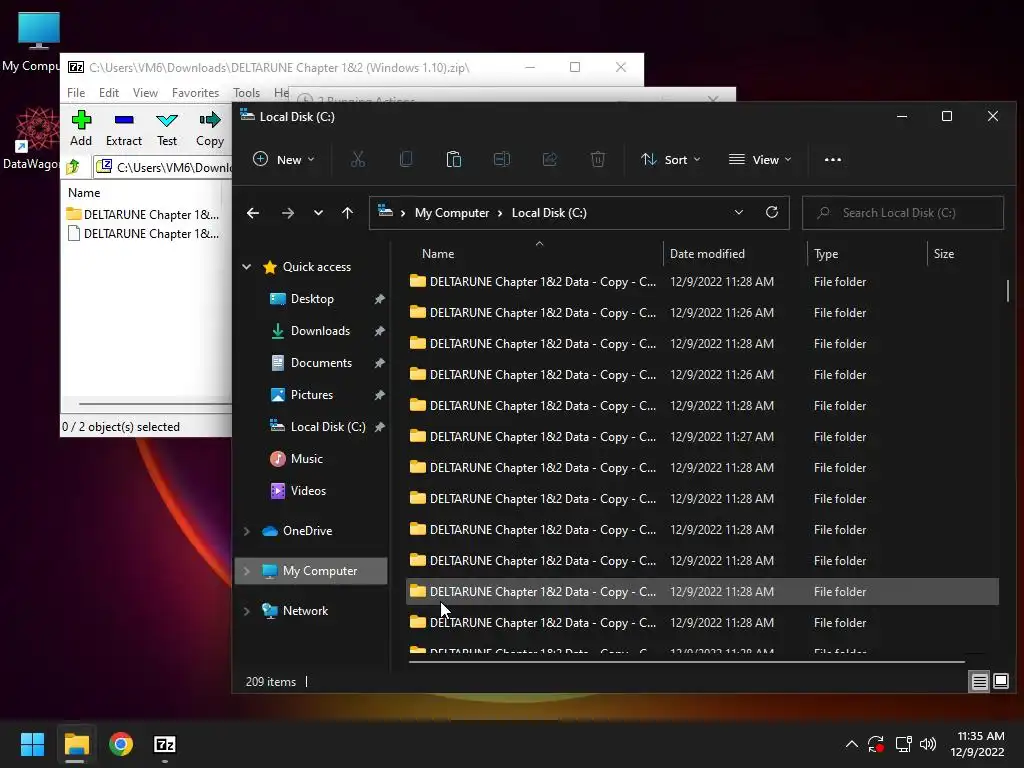
Task: Click the 7-Zip address path field
Action: pos(163,167)
